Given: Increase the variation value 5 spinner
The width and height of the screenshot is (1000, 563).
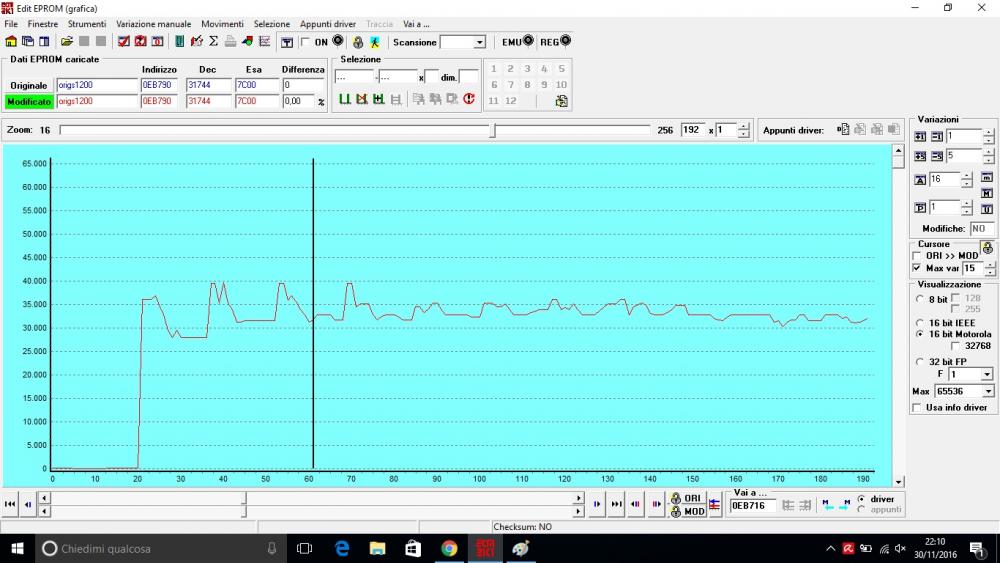Looking at the screenshot, I should pyautogui.click(x=988, y=152).
